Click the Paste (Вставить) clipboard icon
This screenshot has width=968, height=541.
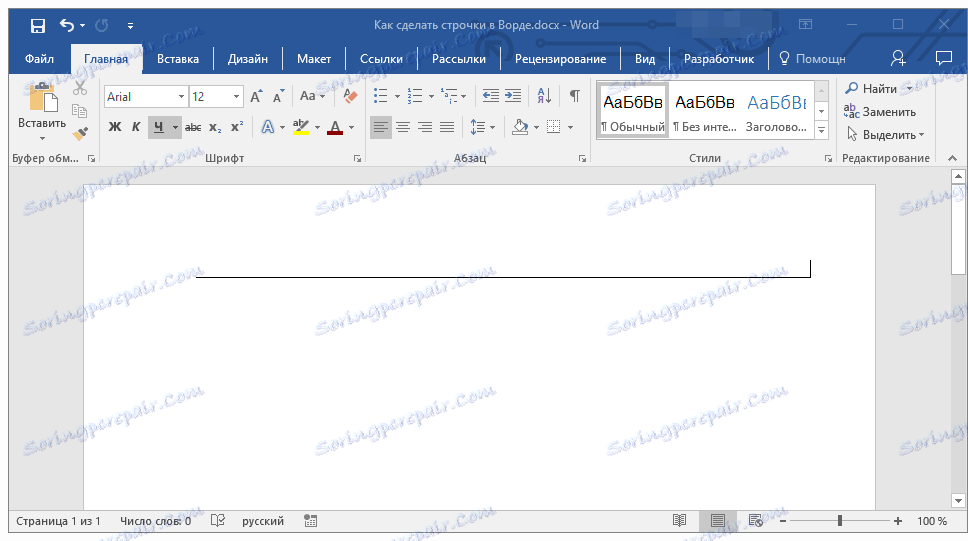[x=42, y=98]
